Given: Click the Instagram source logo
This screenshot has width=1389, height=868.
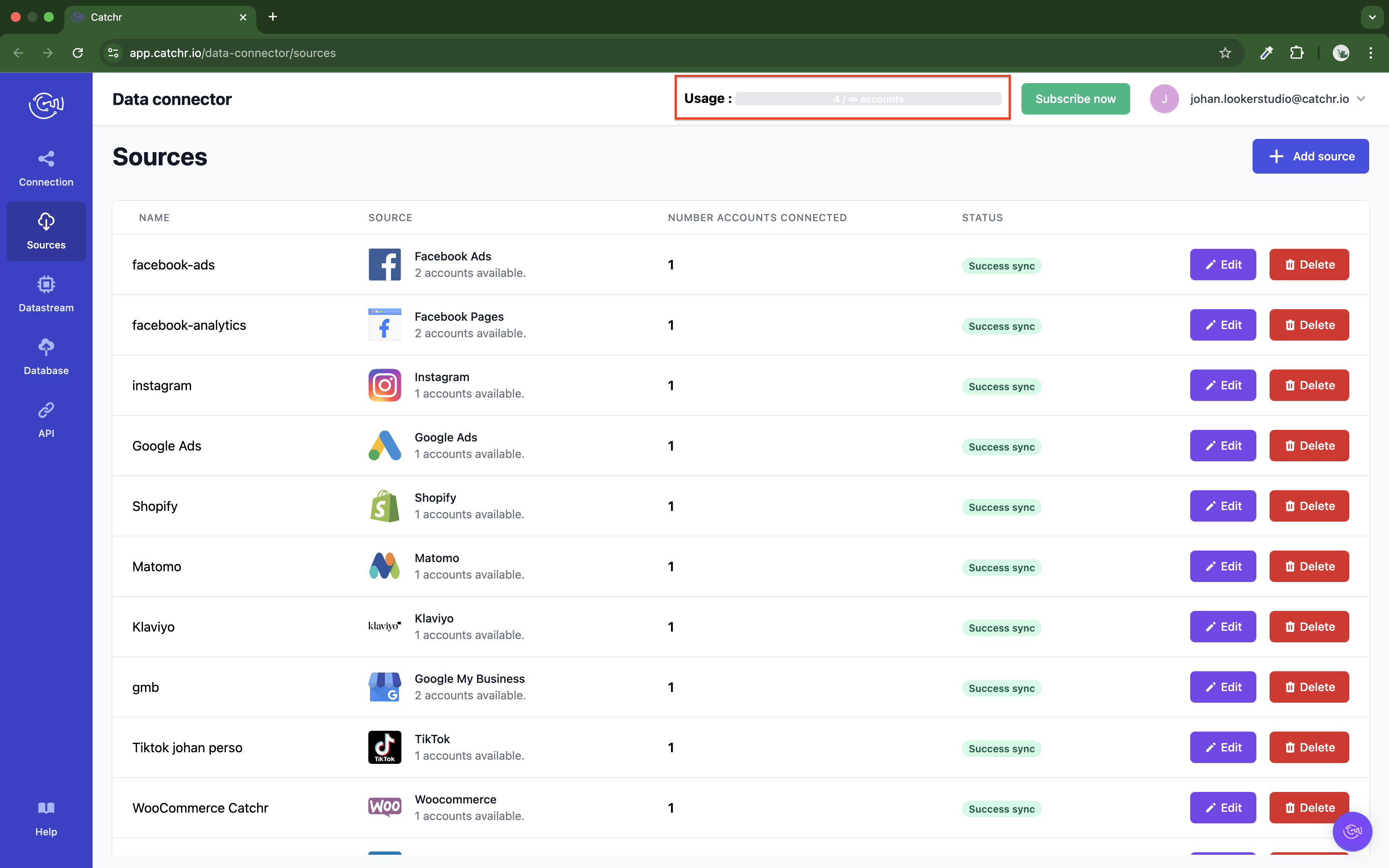Looking at the screenshot, I should click(384, 385).
